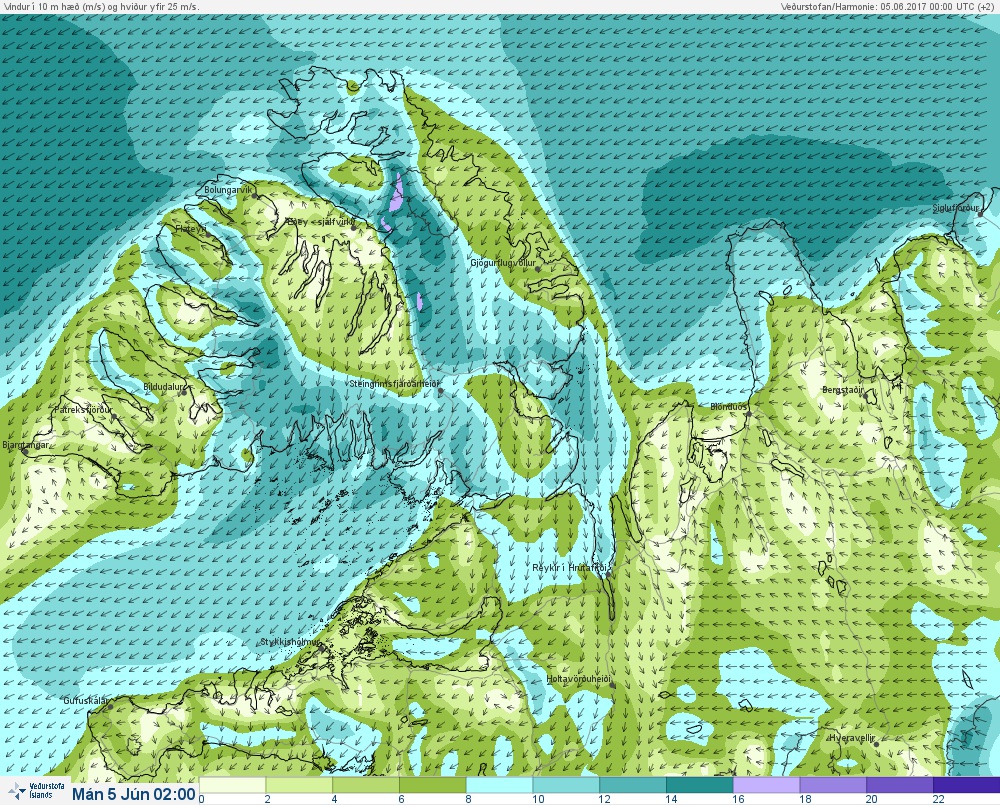This screenshot has width=1000, height=805.
Task: Select the 18–20 m/s purple legend swatch
Action: [834, 785]
